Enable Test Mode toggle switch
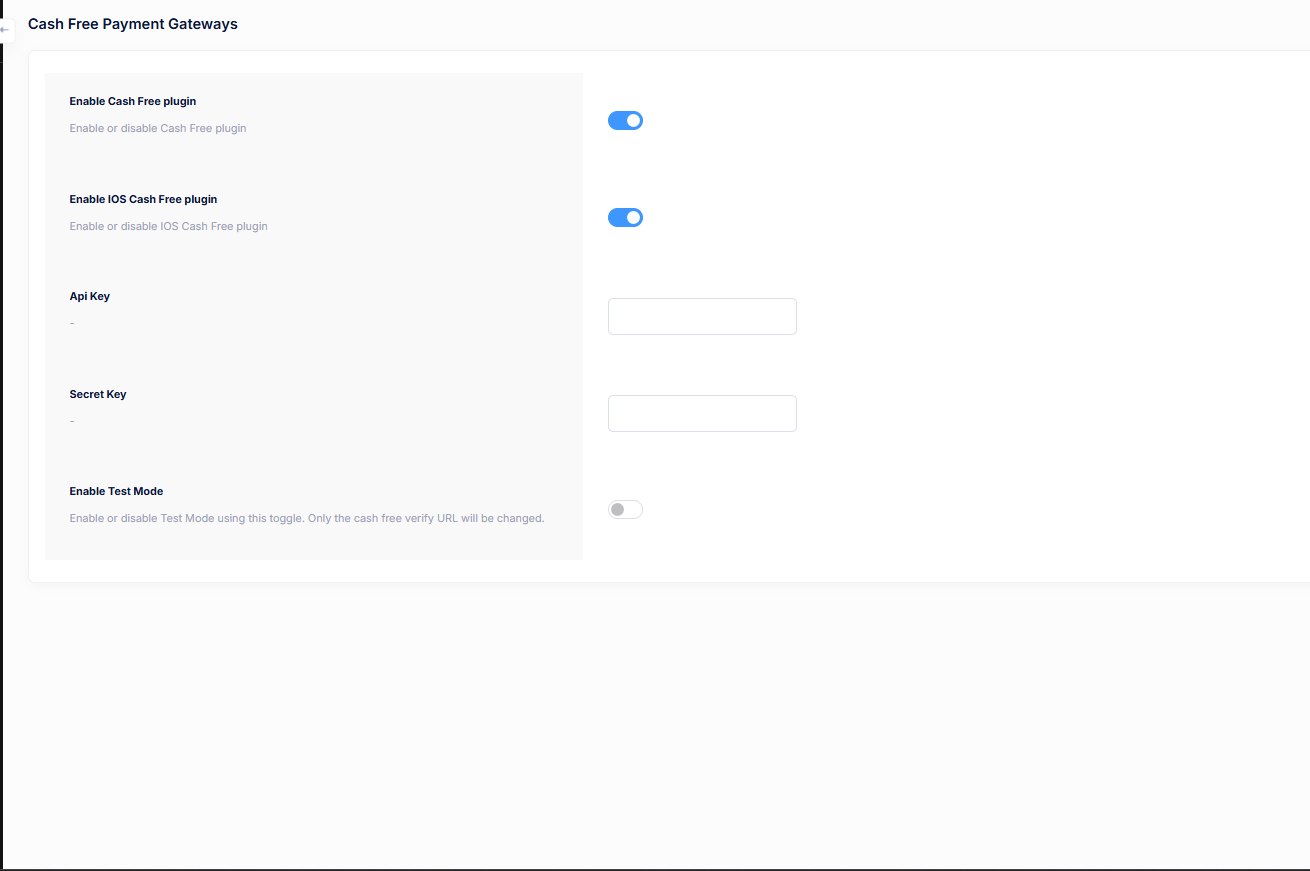 625,509
